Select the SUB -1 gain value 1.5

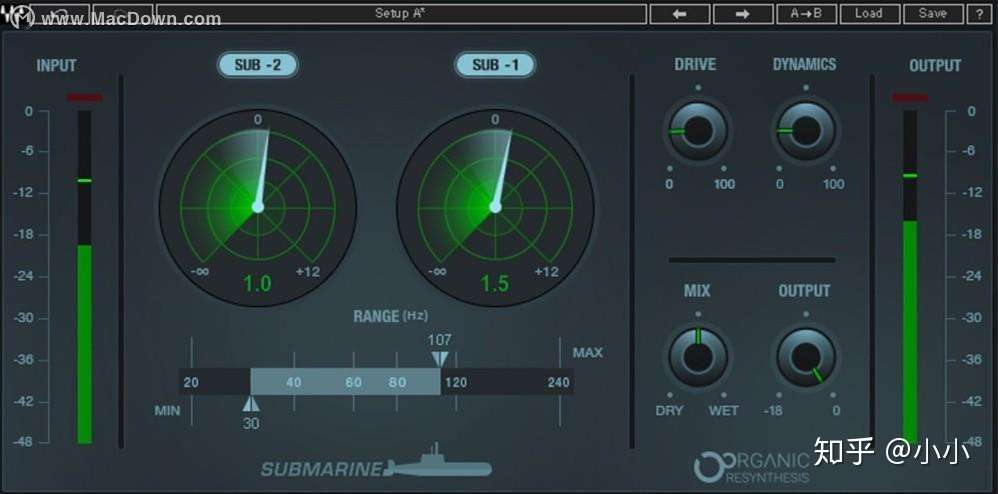point(495,284)
